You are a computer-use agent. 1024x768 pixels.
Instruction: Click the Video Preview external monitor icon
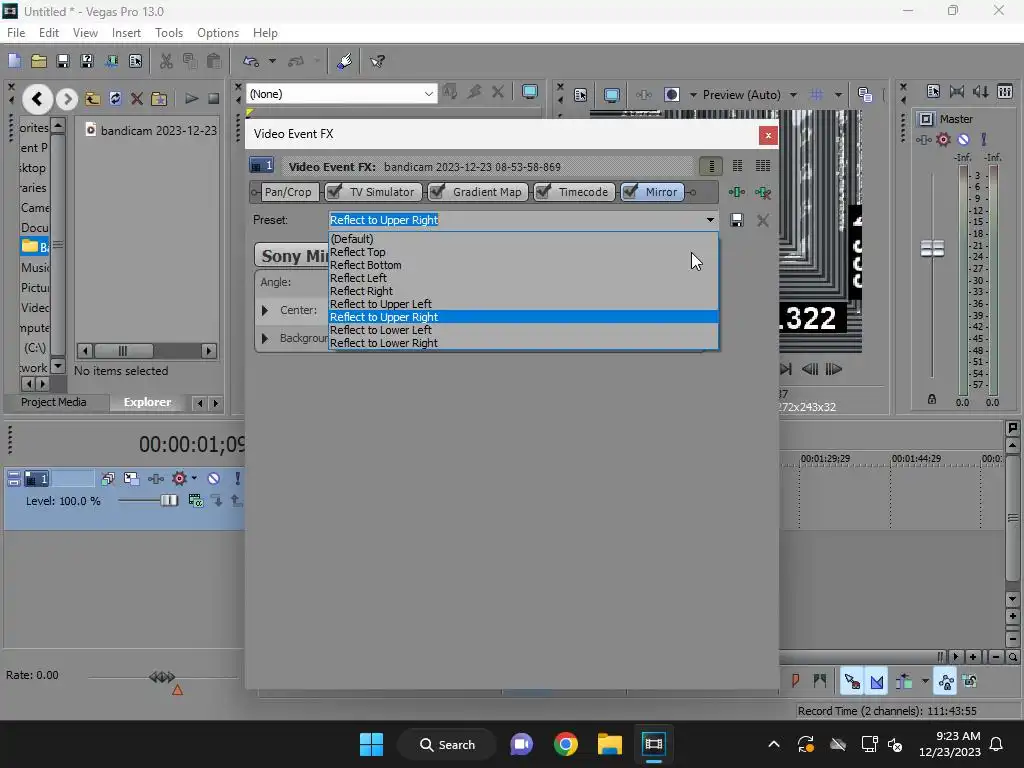(x=611, y=95)
